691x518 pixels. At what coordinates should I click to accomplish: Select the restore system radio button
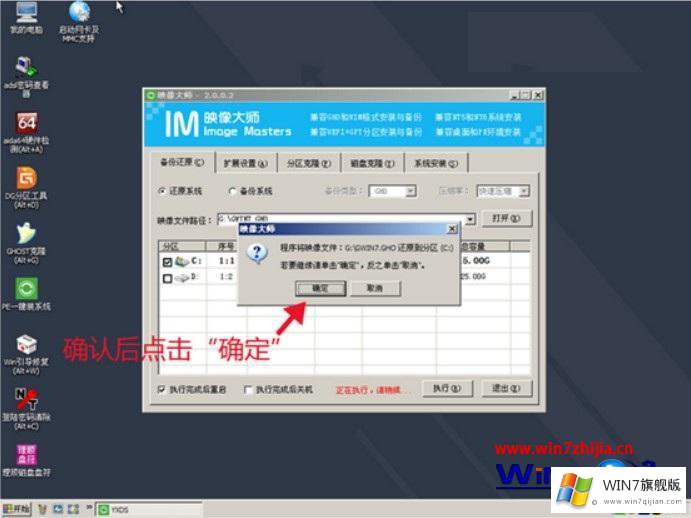pyautogui.click(x=180, y=191)
